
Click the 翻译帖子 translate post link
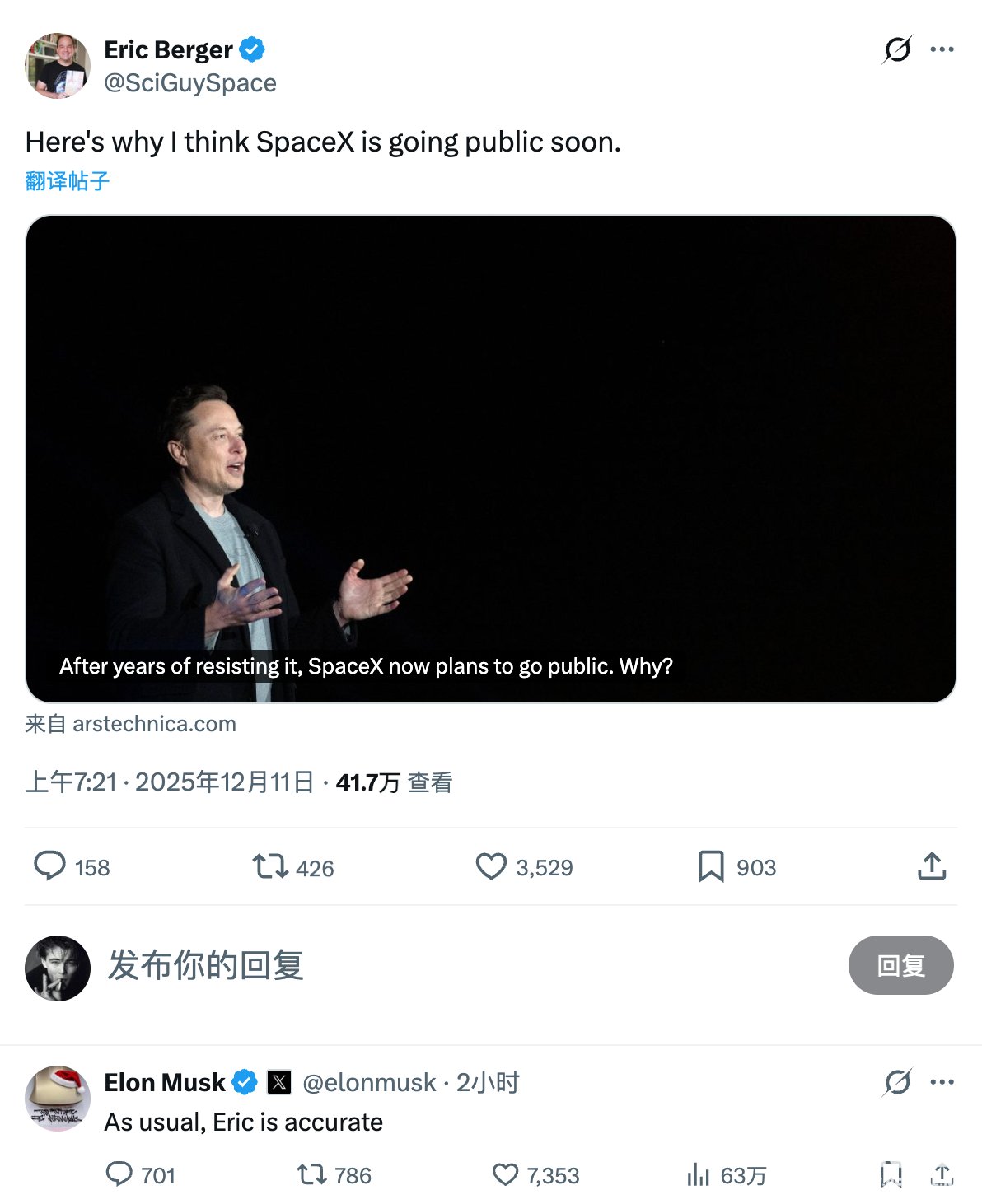pos(68,181)
